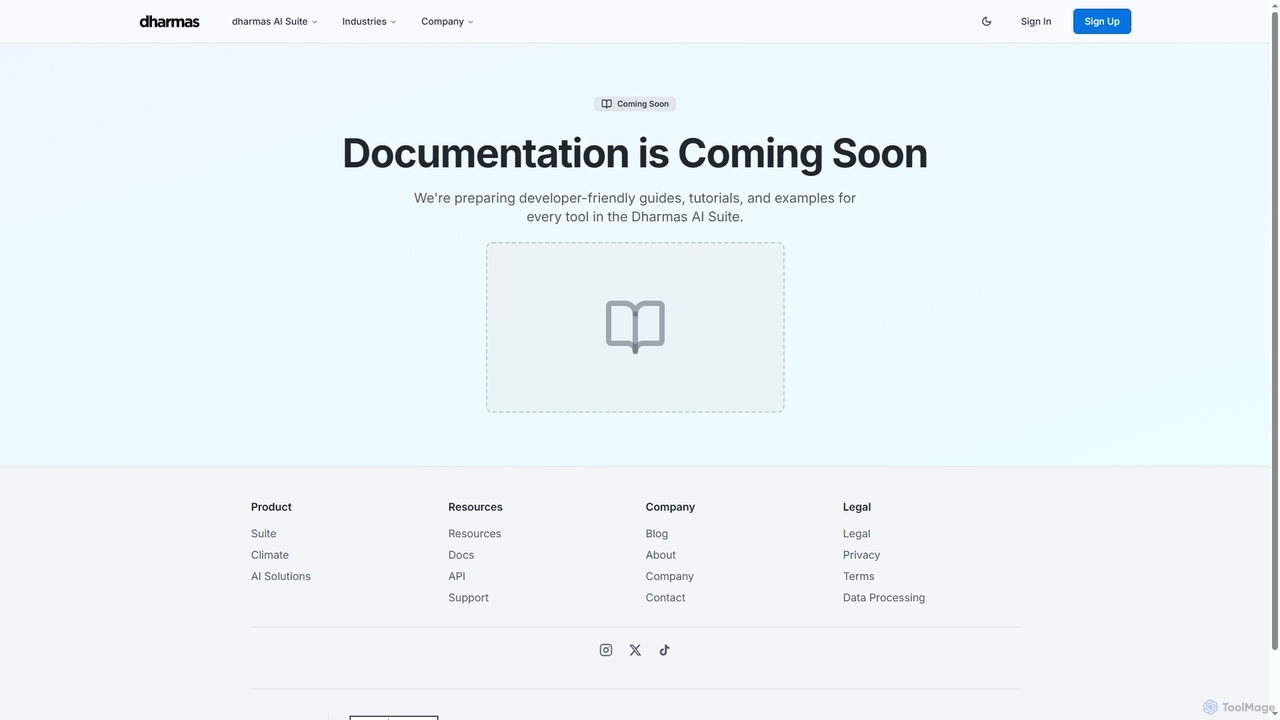Viewport: 1280px width, 720px height.
Task: Open the Suite footer link
Action: click(x=264, y=534)
